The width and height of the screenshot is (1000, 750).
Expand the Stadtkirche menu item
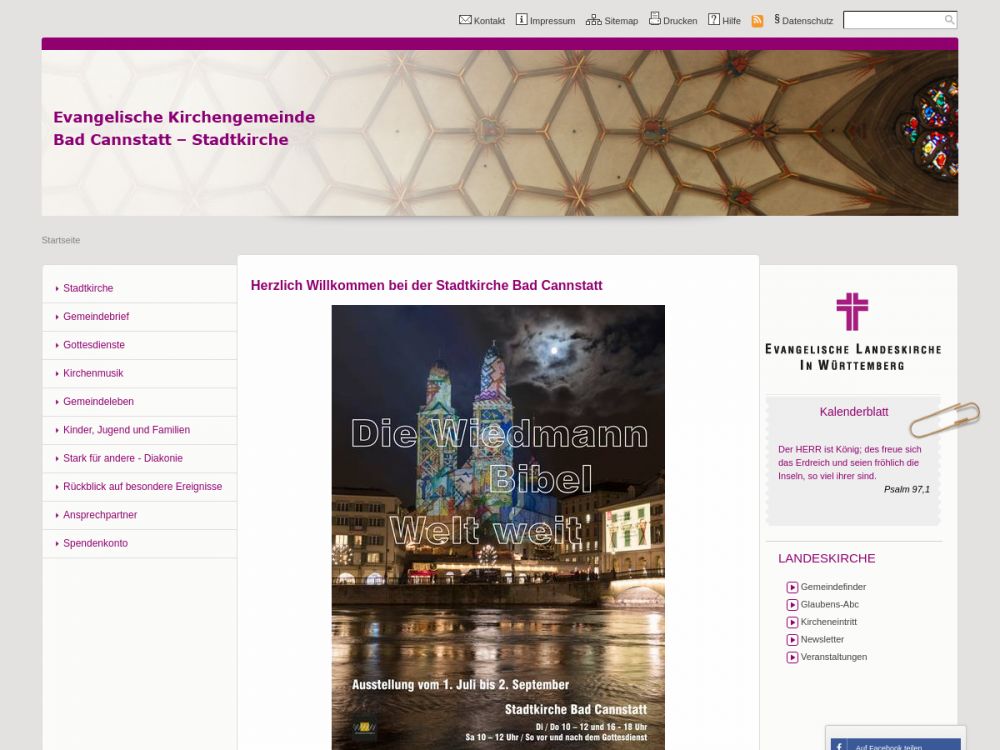pyautogui.click(x=88, y=288)
